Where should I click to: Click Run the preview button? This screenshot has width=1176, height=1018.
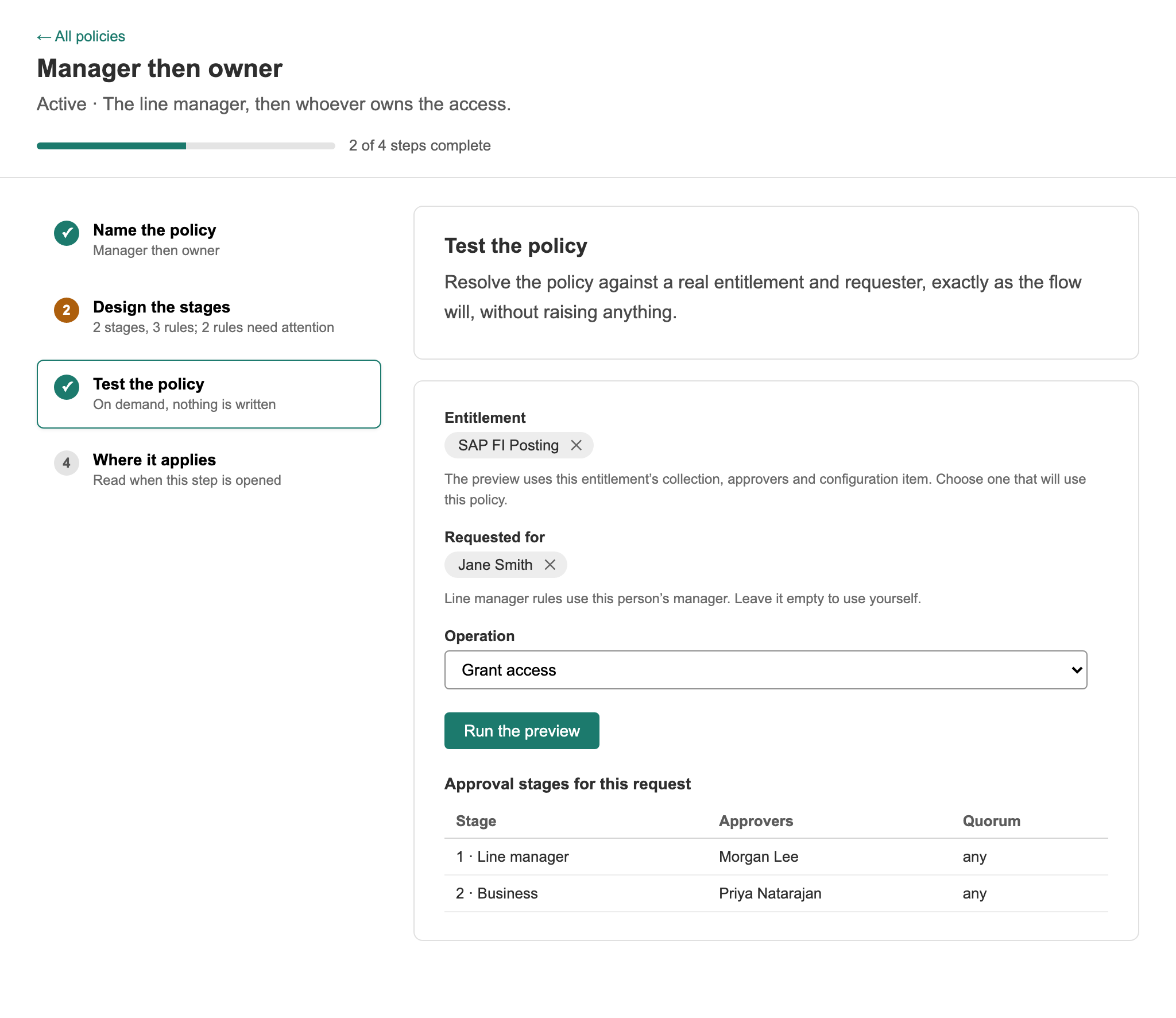[x=521, y=731]
